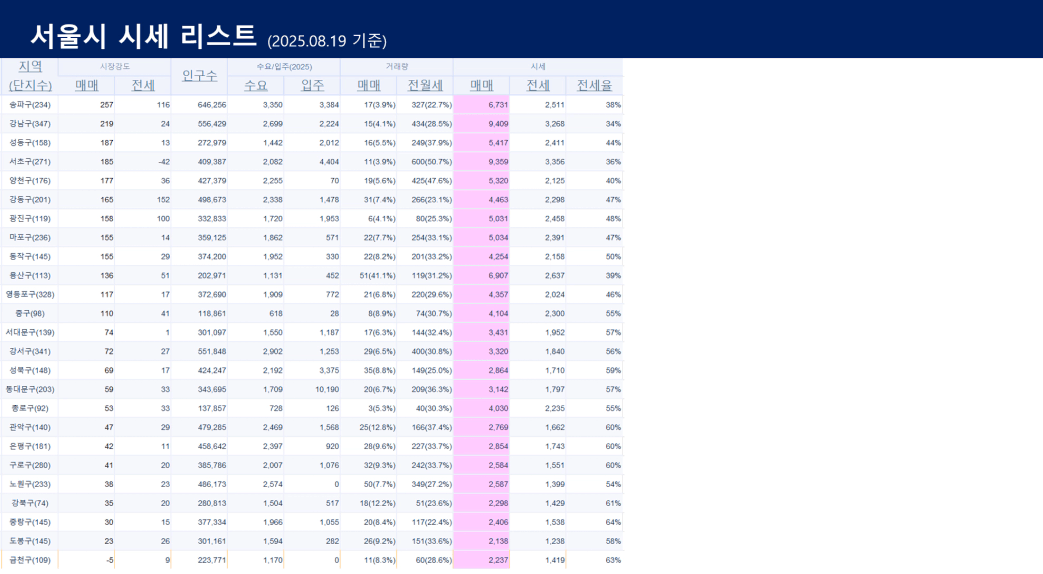Click 전세 price 1,238 in 도봉구 row
The width and height of the screenshot is (1043, 574).
[554, 541]
